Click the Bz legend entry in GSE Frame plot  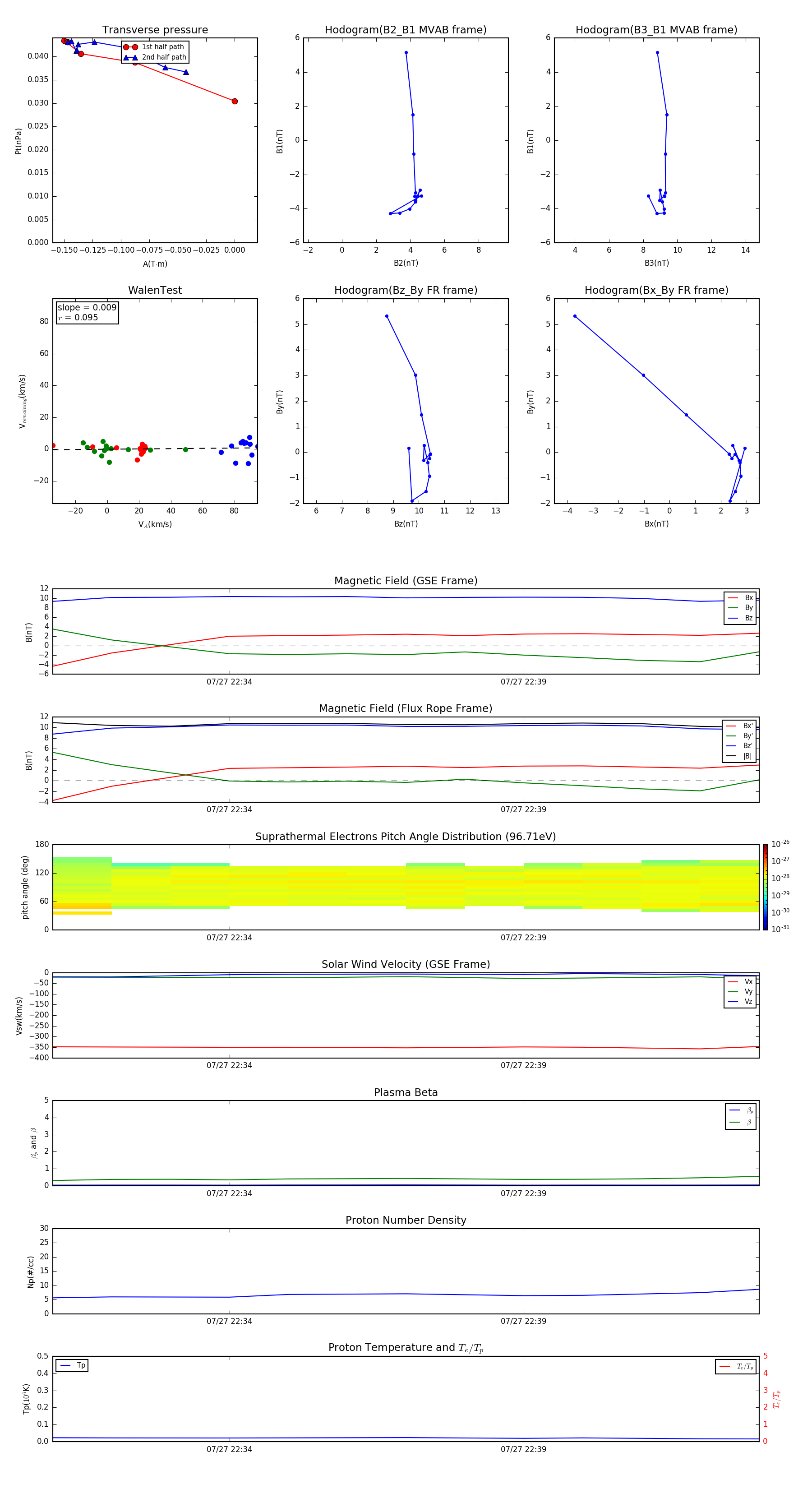(740, 618)
